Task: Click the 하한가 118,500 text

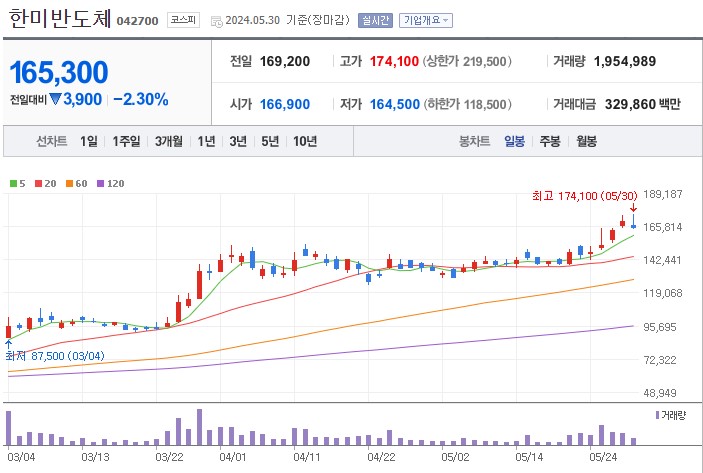Action: pos(467,104)
